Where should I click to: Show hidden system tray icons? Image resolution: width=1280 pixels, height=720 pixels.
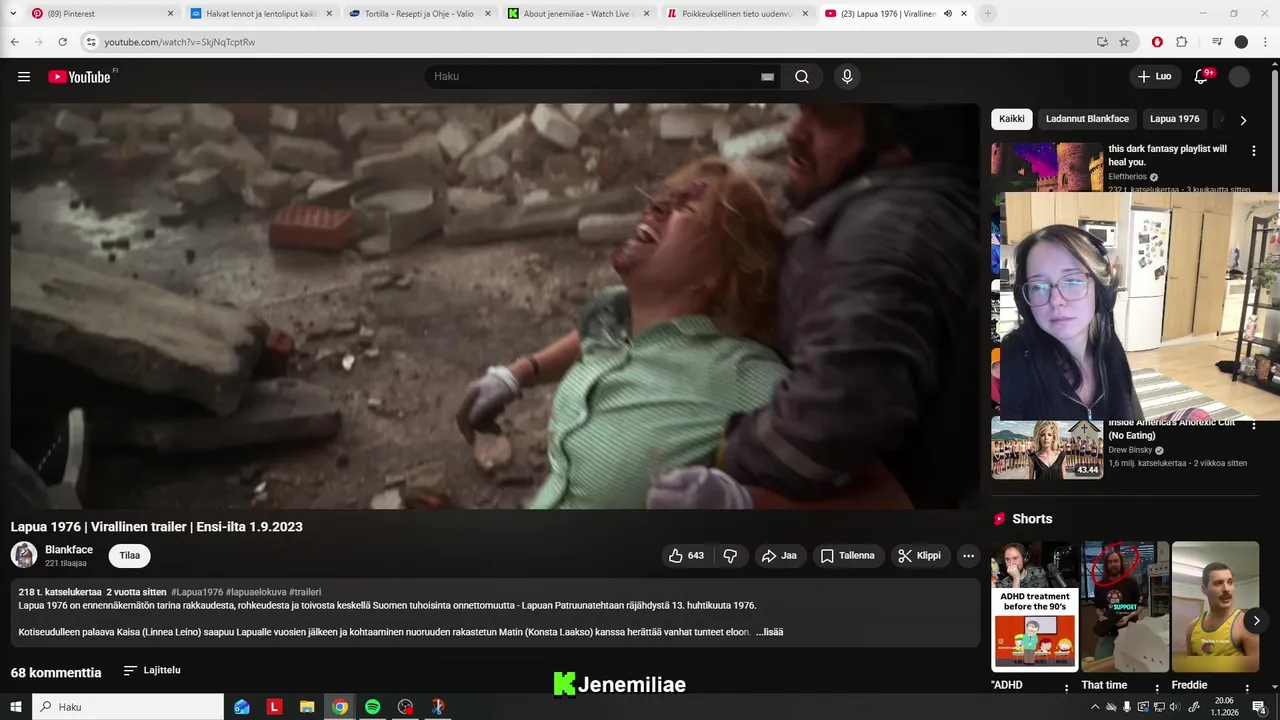coord(1095,707)
